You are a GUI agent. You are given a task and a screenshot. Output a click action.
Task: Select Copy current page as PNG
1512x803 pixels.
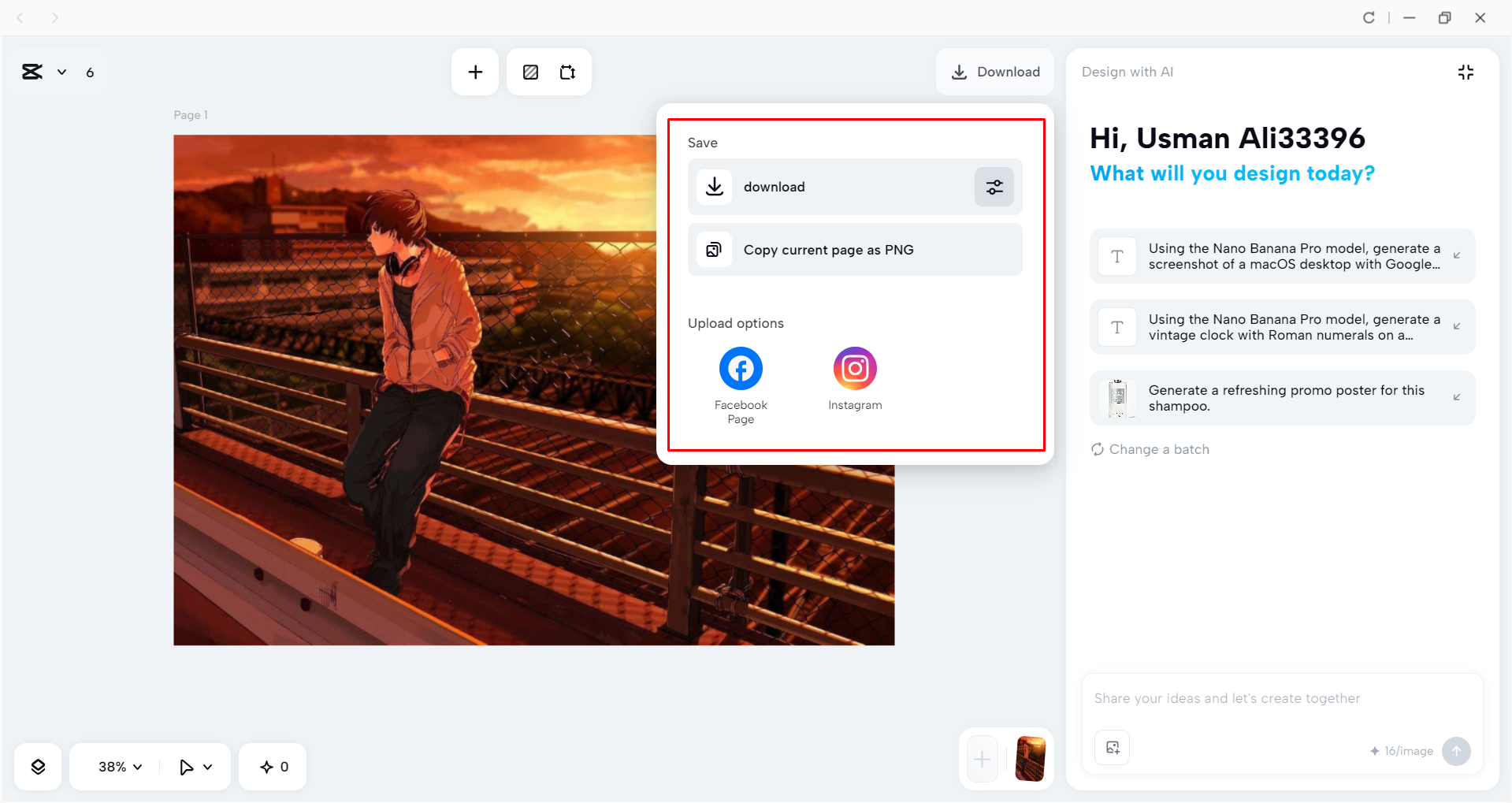(855, 250)
